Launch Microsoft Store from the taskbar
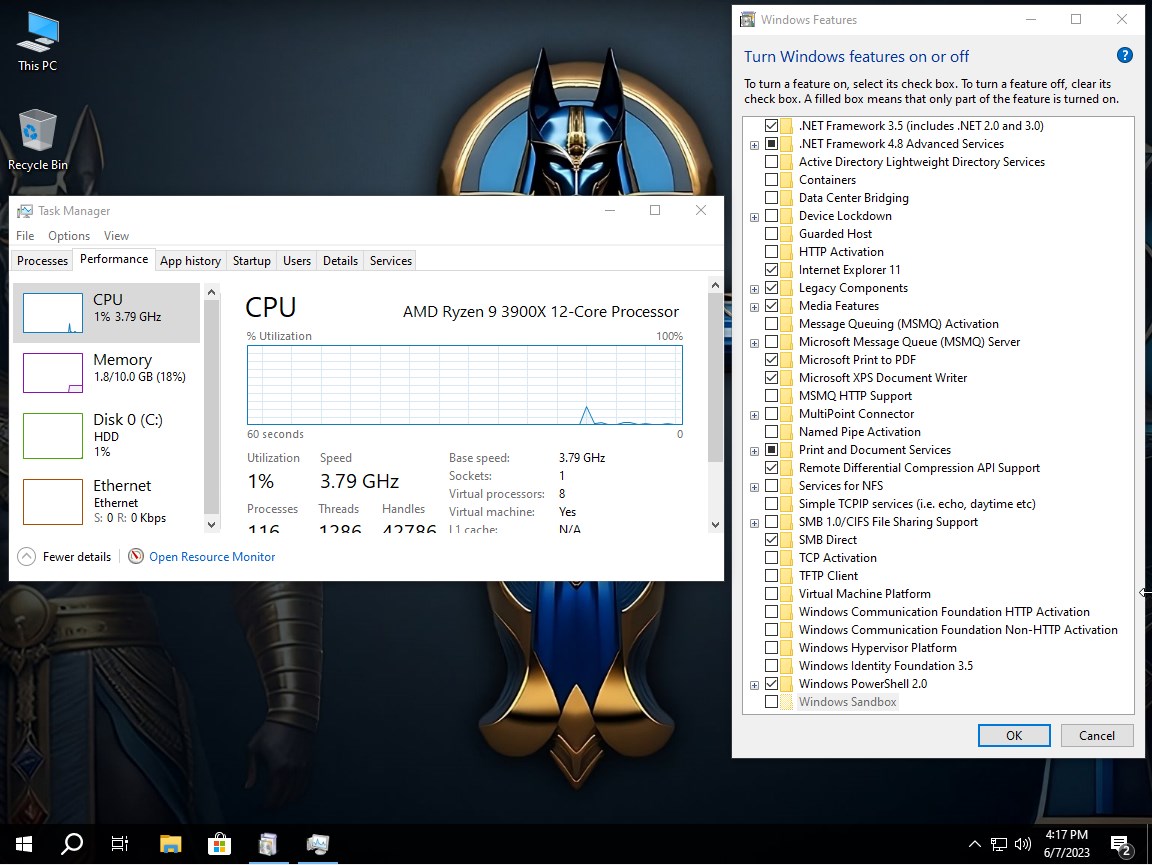 coord(219,844)
